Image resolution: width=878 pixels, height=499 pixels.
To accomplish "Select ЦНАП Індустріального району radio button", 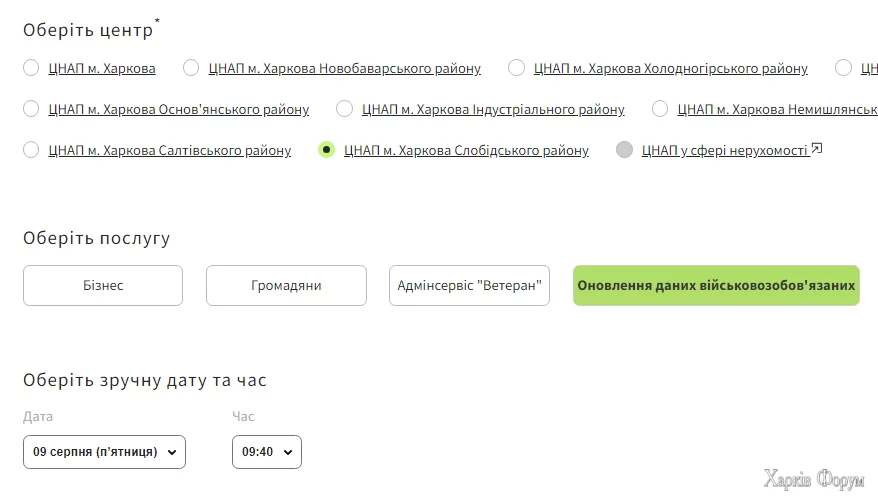I will click(344, 109).
